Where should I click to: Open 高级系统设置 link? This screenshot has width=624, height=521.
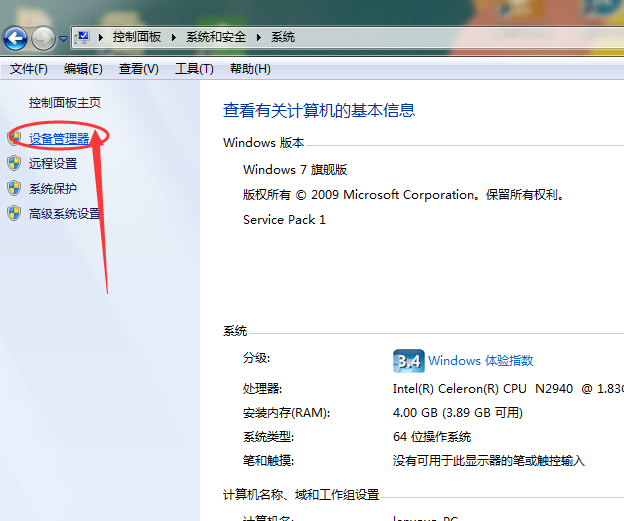(x=64, y=214)
